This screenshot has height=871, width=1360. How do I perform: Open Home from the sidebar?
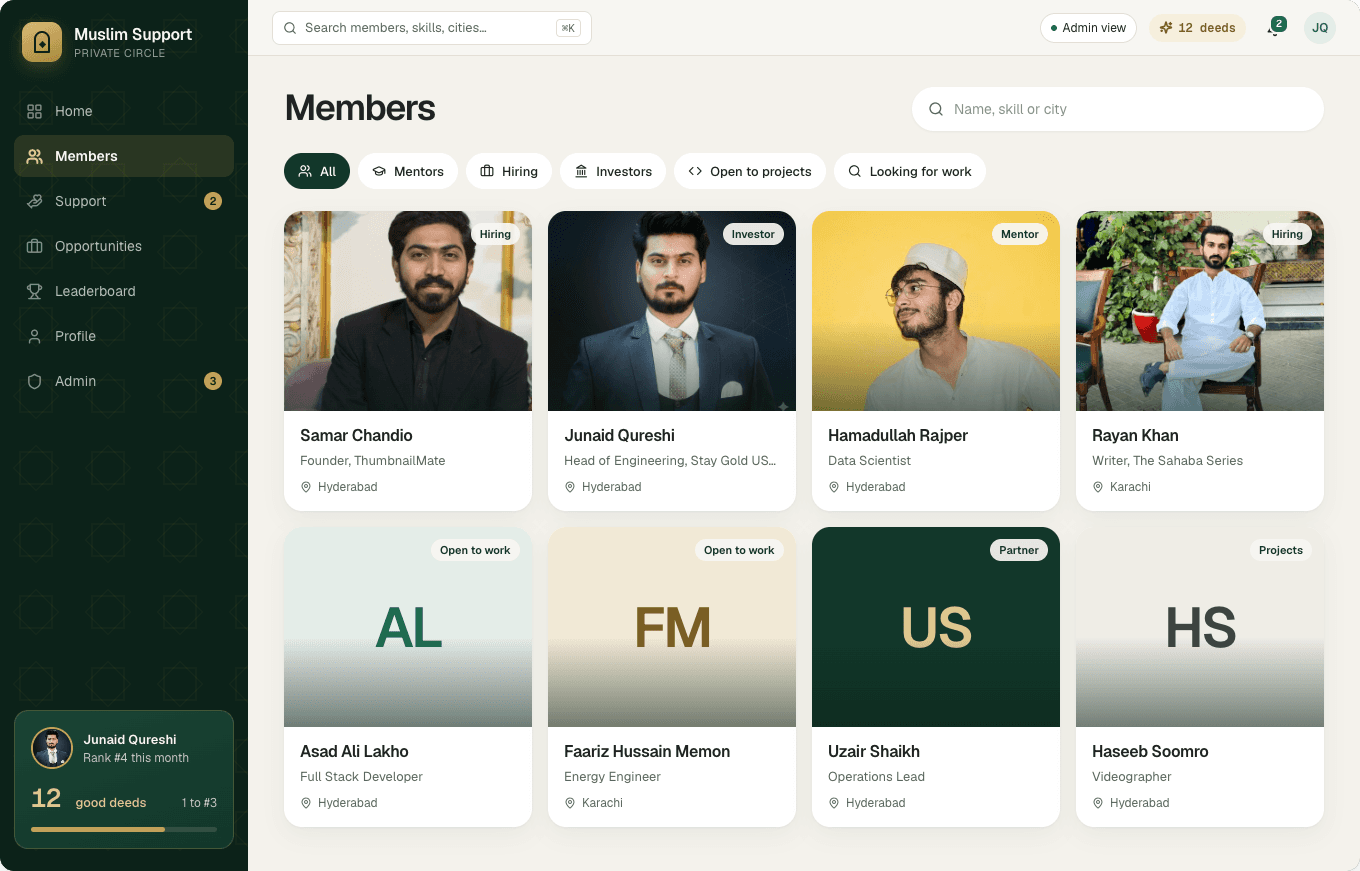(x=124, y=111)
